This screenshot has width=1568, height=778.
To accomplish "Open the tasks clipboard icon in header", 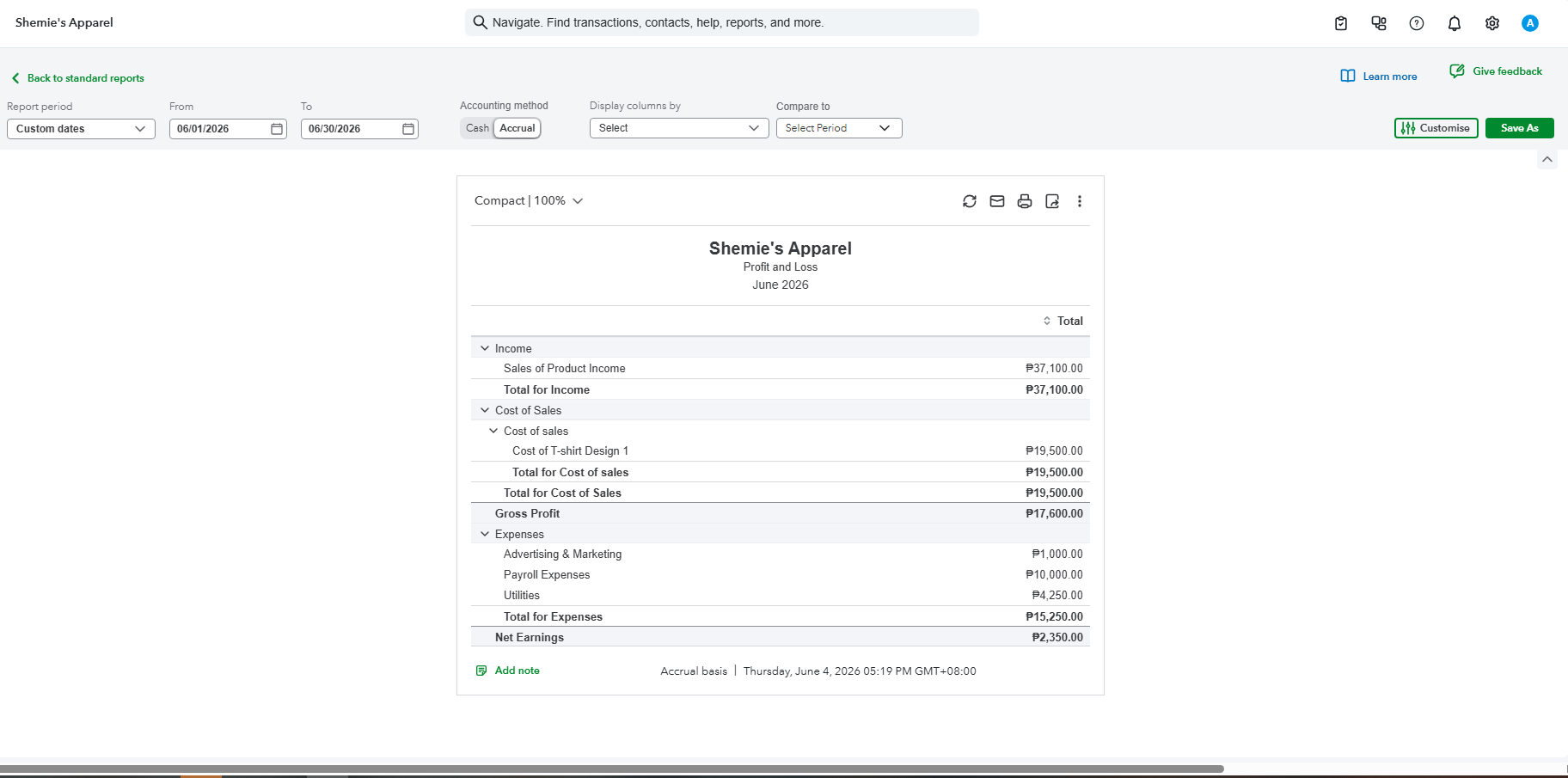I will [1341, 23].
